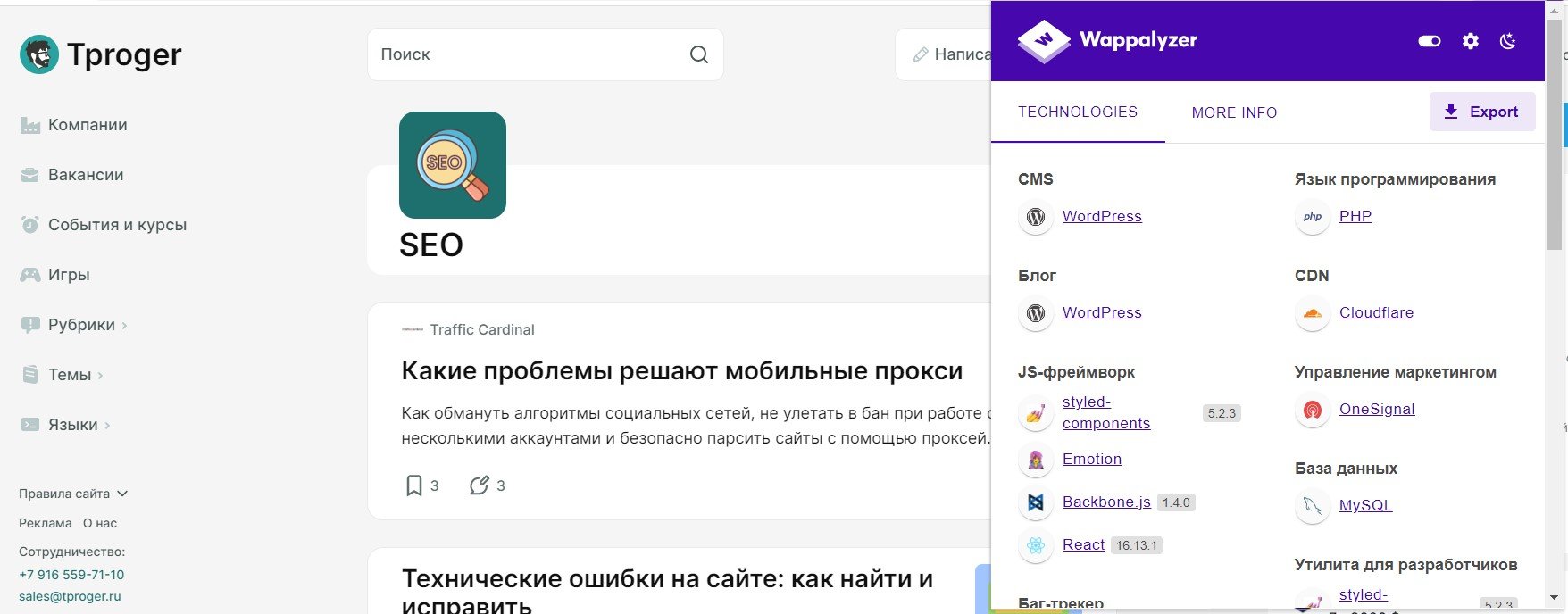This screenshot has width=1568, height=614.
Task: Open the Backbone.js link
Action: pos(1106,502)
